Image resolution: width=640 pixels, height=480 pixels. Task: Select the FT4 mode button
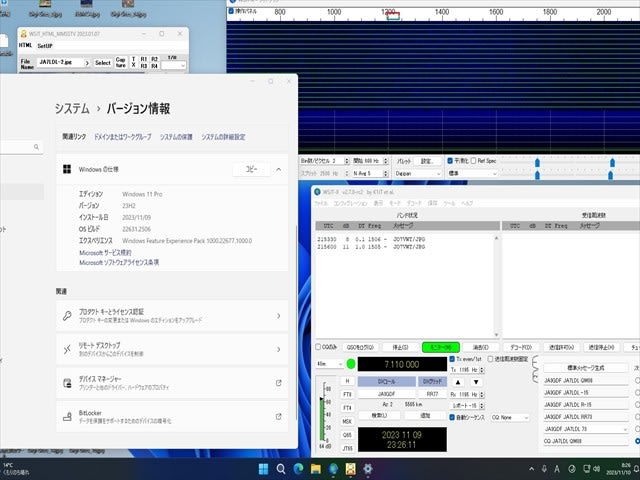(x=347, y=408)
